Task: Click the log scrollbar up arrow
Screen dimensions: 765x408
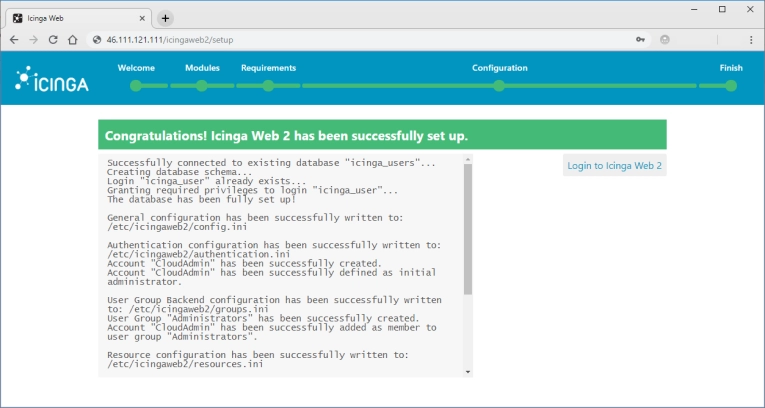Action: pyautogui.click(x=468, y=159)
